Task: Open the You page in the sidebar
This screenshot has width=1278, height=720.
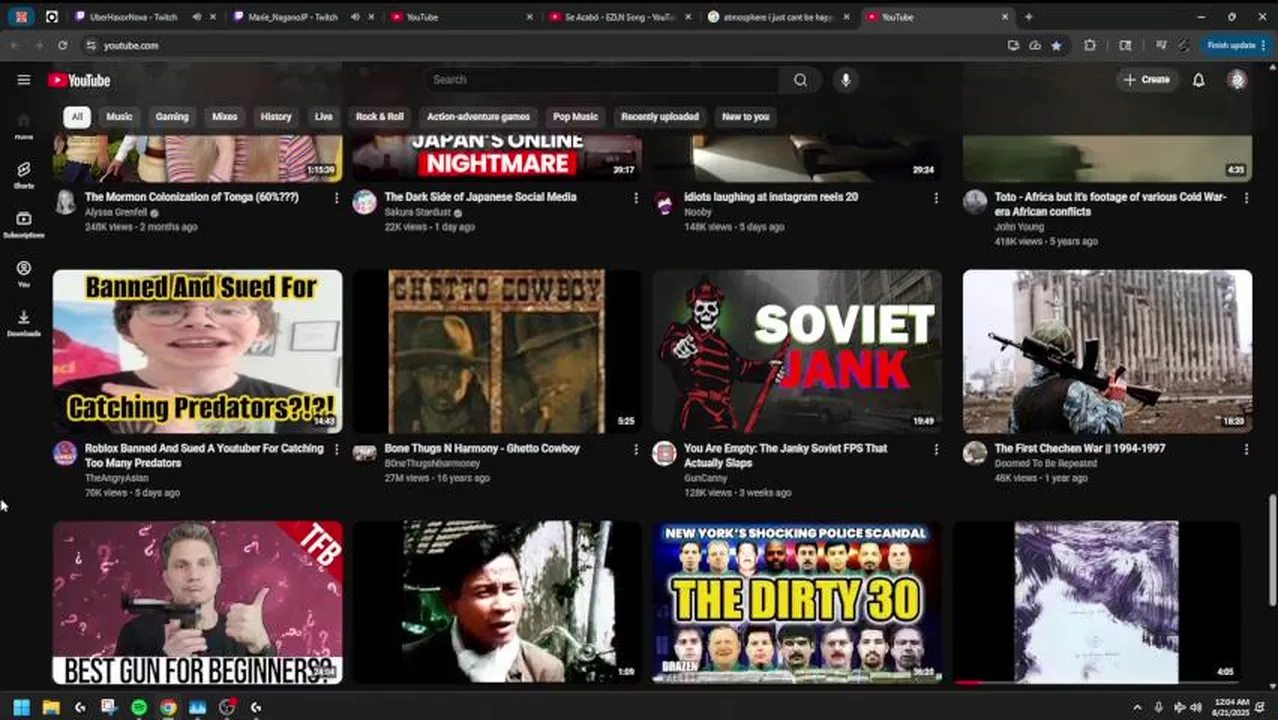Action: pos(24,273)
